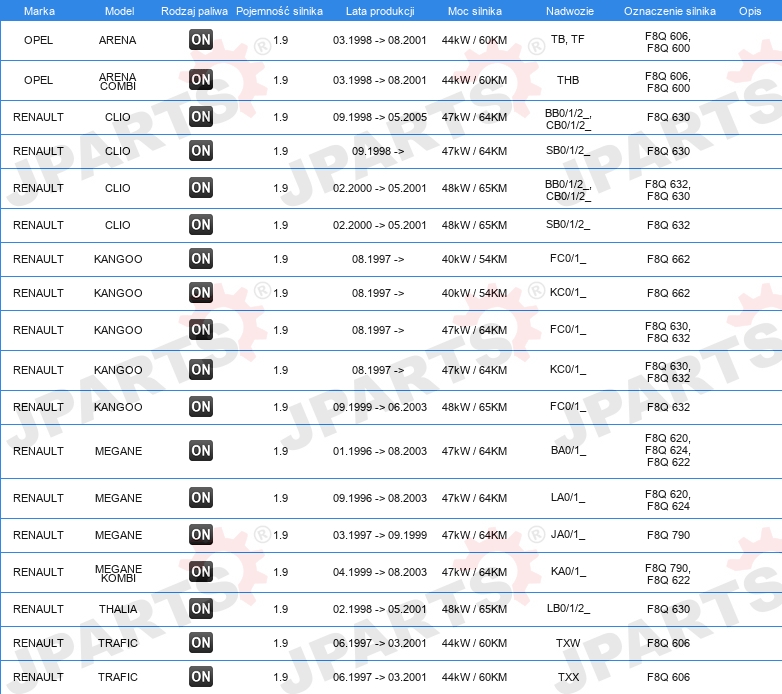Select the '09.1999 -> 06.2003' production years cell
Viewport: 782px width, 694px height.
380,407
